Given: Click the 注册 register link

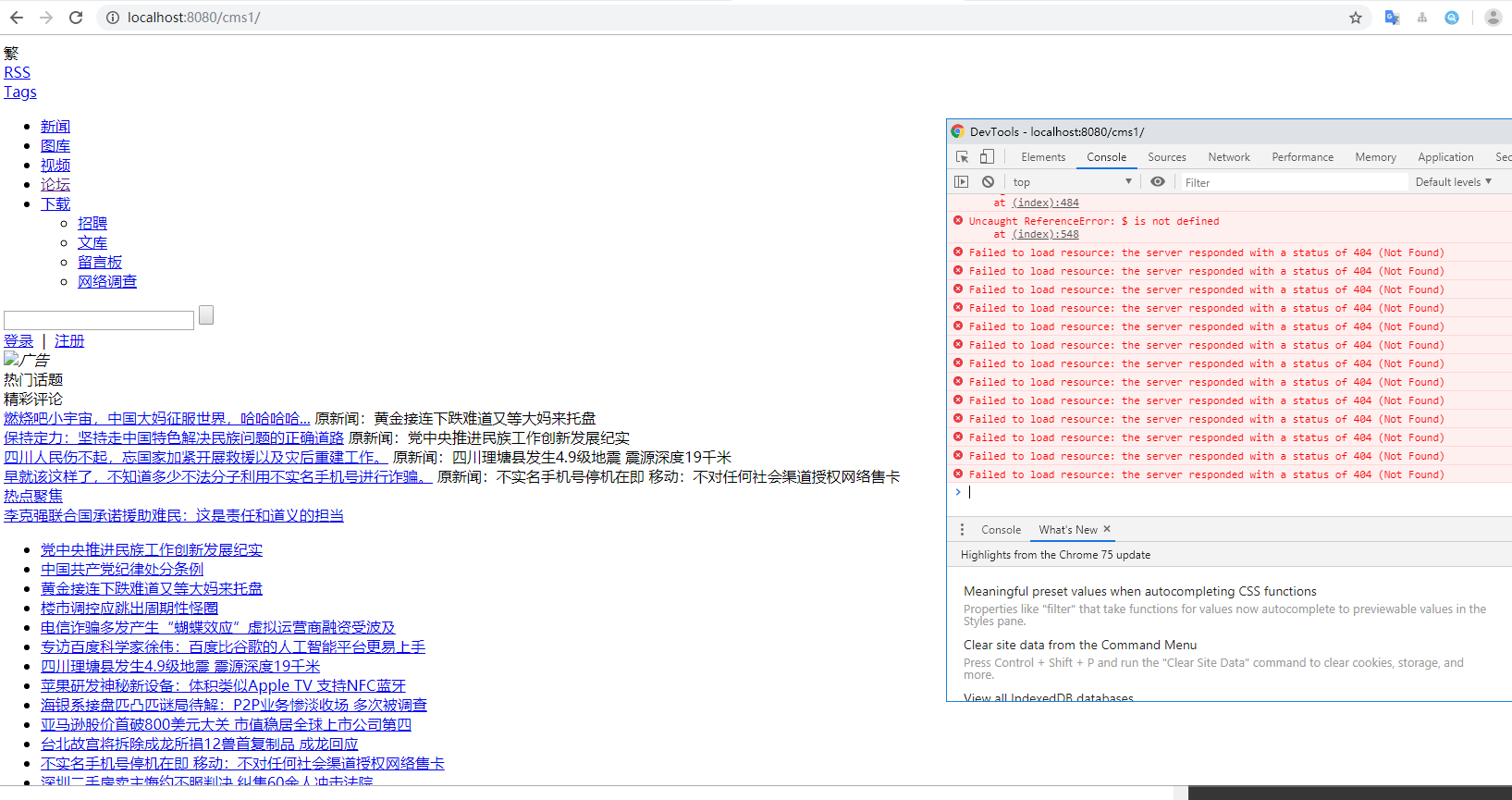Looking at the screenshot, I should 69,340.
